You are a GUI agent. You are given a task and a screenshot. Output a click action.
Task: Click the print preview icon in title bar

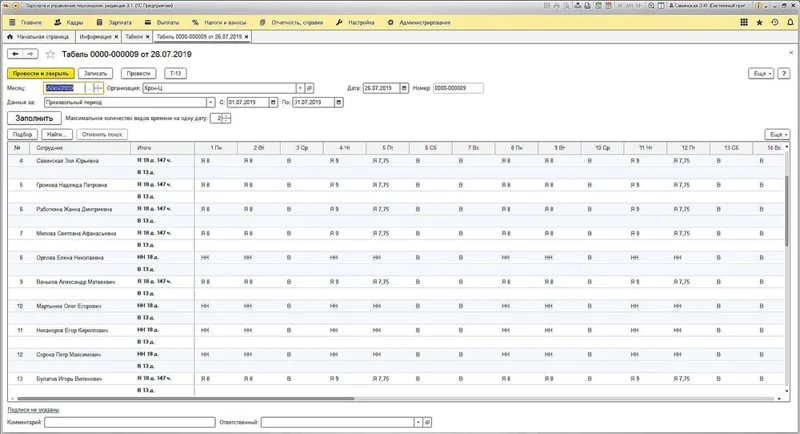coord(566,6)
